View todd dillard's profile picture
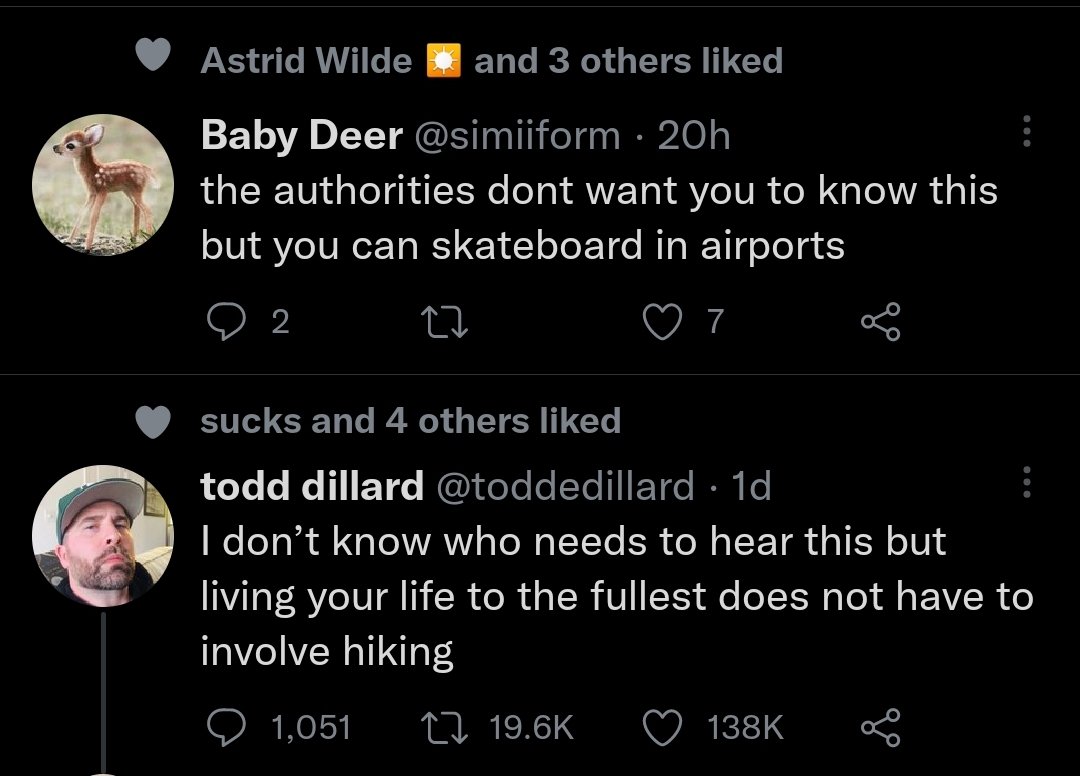 103,536
